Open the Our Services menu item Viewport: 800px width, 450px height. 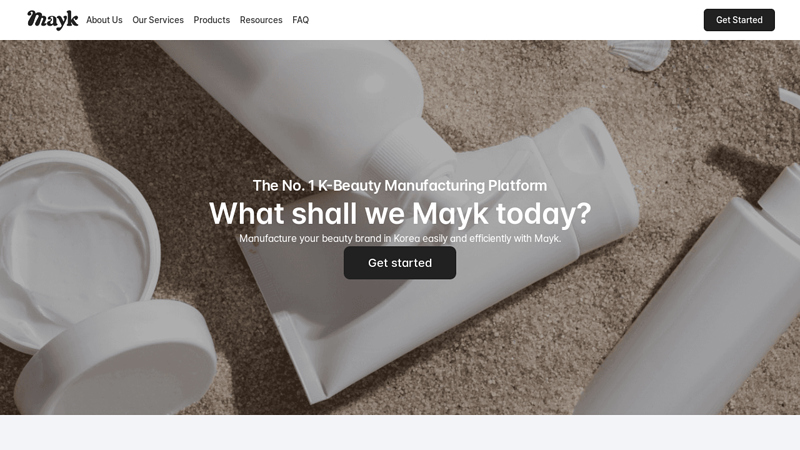click(158, 20)
